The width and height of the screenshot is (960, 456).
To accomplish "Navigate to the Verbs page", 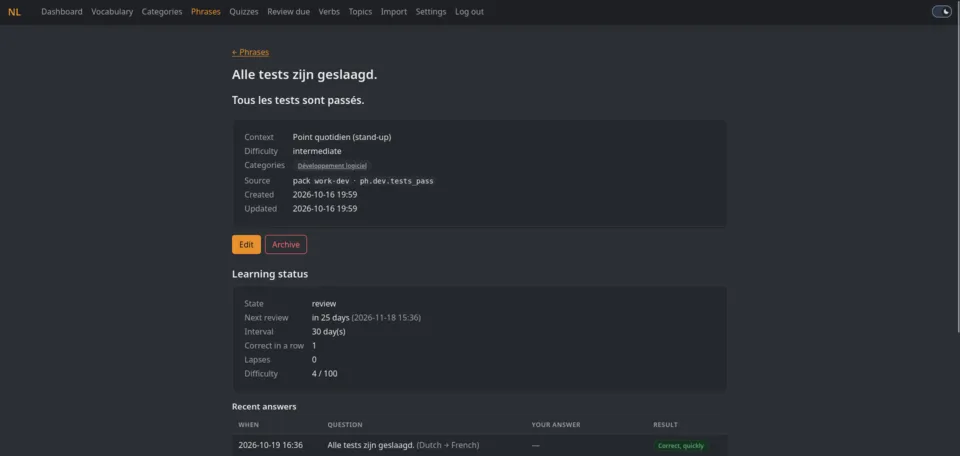I will pyautogui.click(x=329, y=12).
